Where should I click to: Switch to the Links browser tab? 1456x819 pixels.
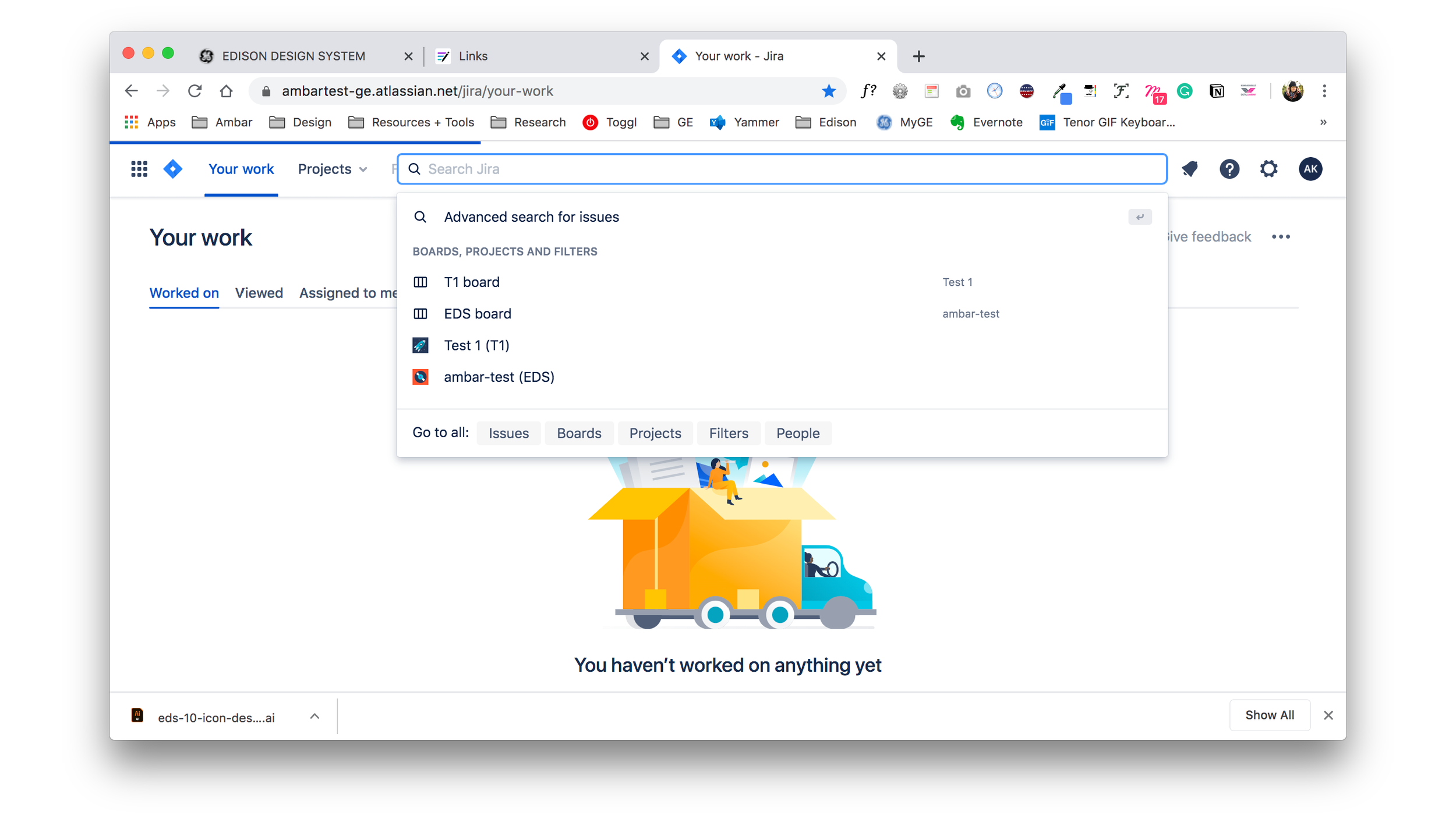click(542, 56)
